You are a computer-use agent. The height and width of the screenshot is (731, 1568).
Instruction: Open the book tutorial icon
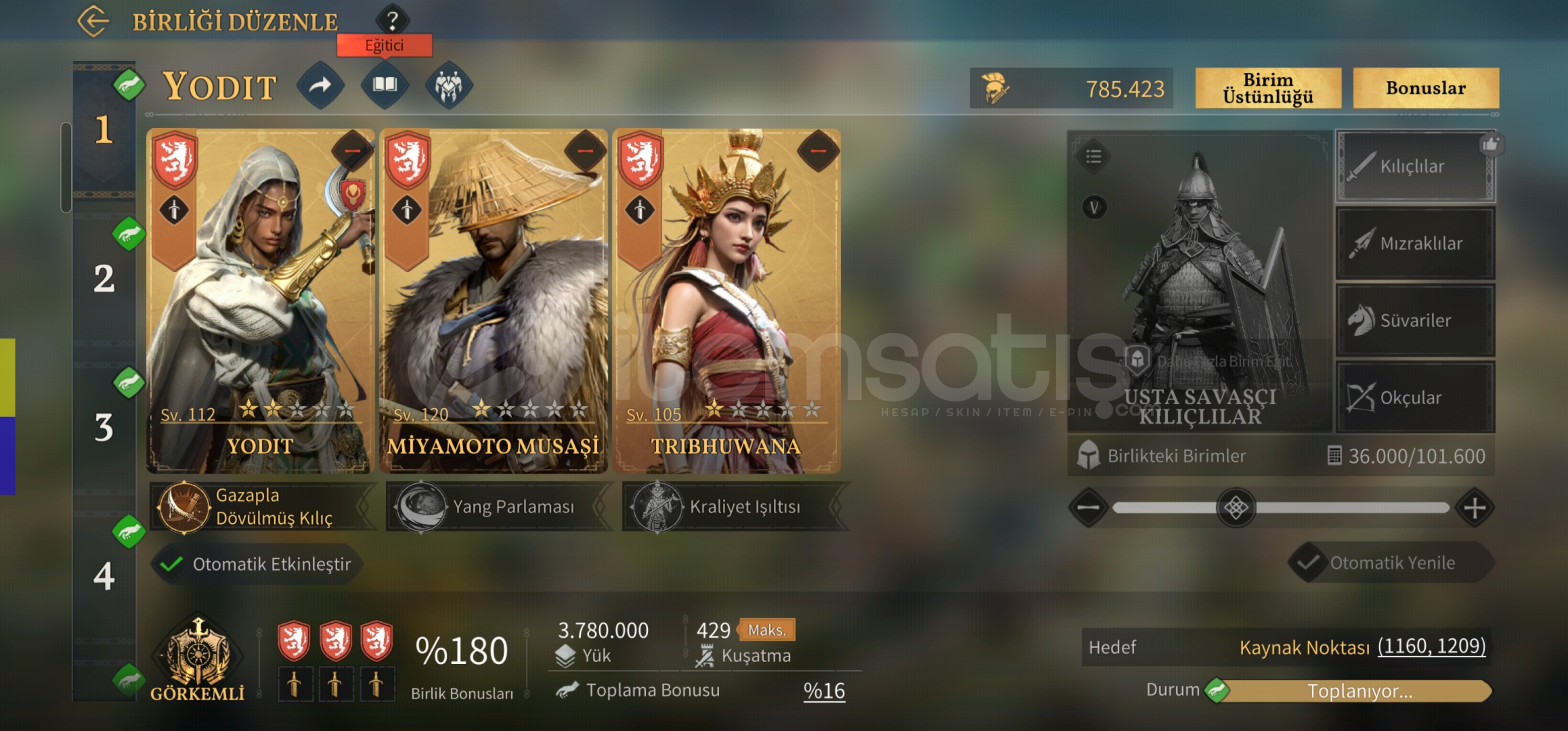click(x=385, y=85)
